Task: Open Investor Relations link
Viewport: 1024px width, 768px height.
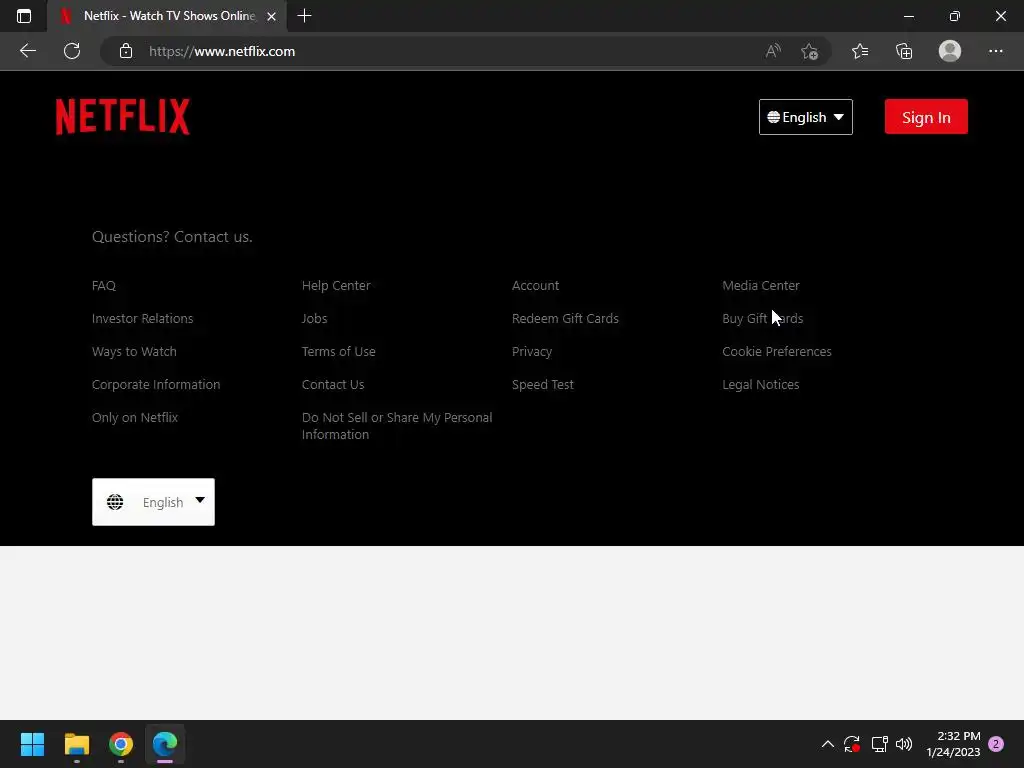Action: click(x=142, y=318)
